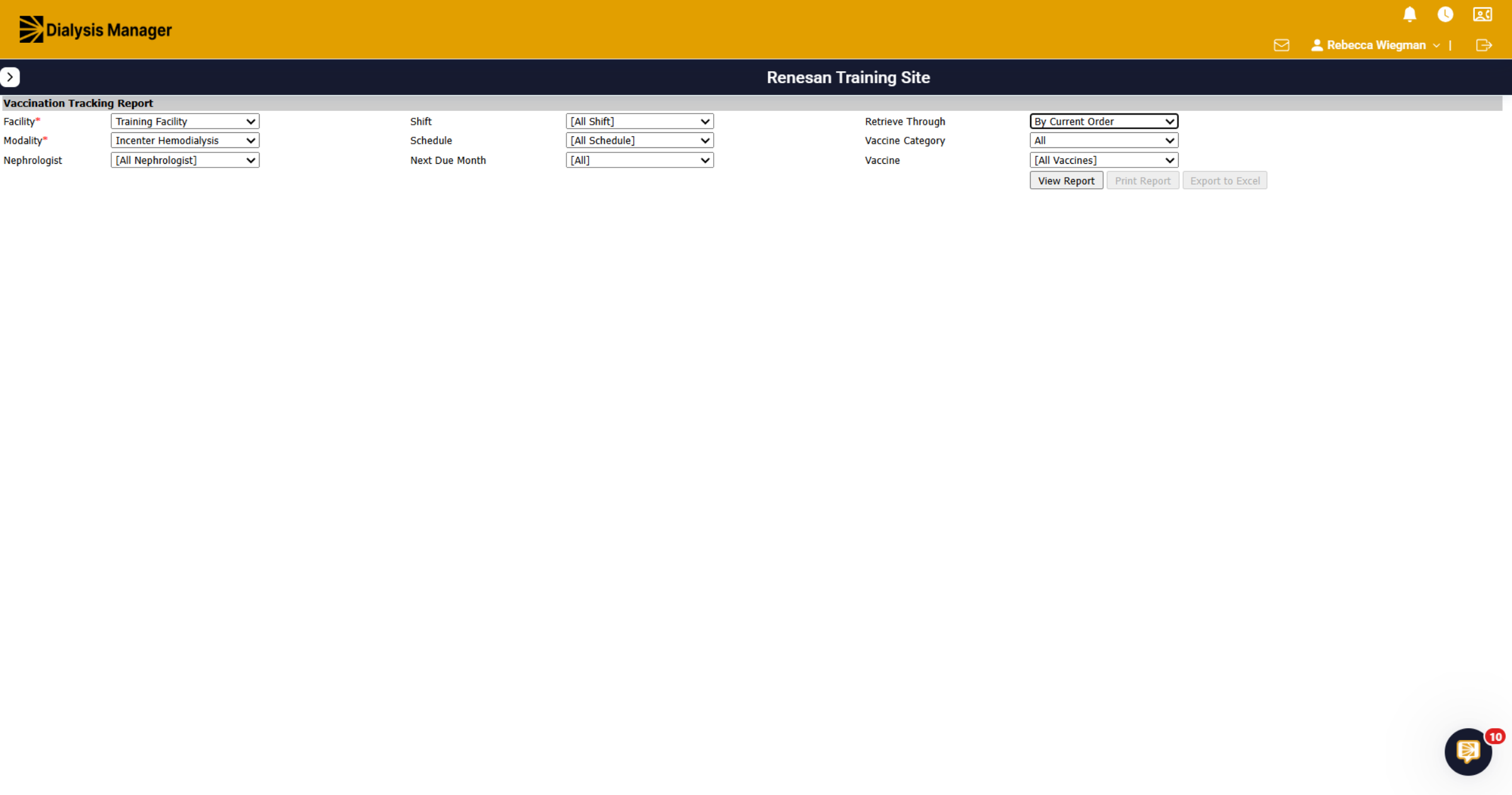This screenshot has width=1512, height=795.
Task: Click the View Report button
Action: pyautogui.click(x=1067, y=181)
